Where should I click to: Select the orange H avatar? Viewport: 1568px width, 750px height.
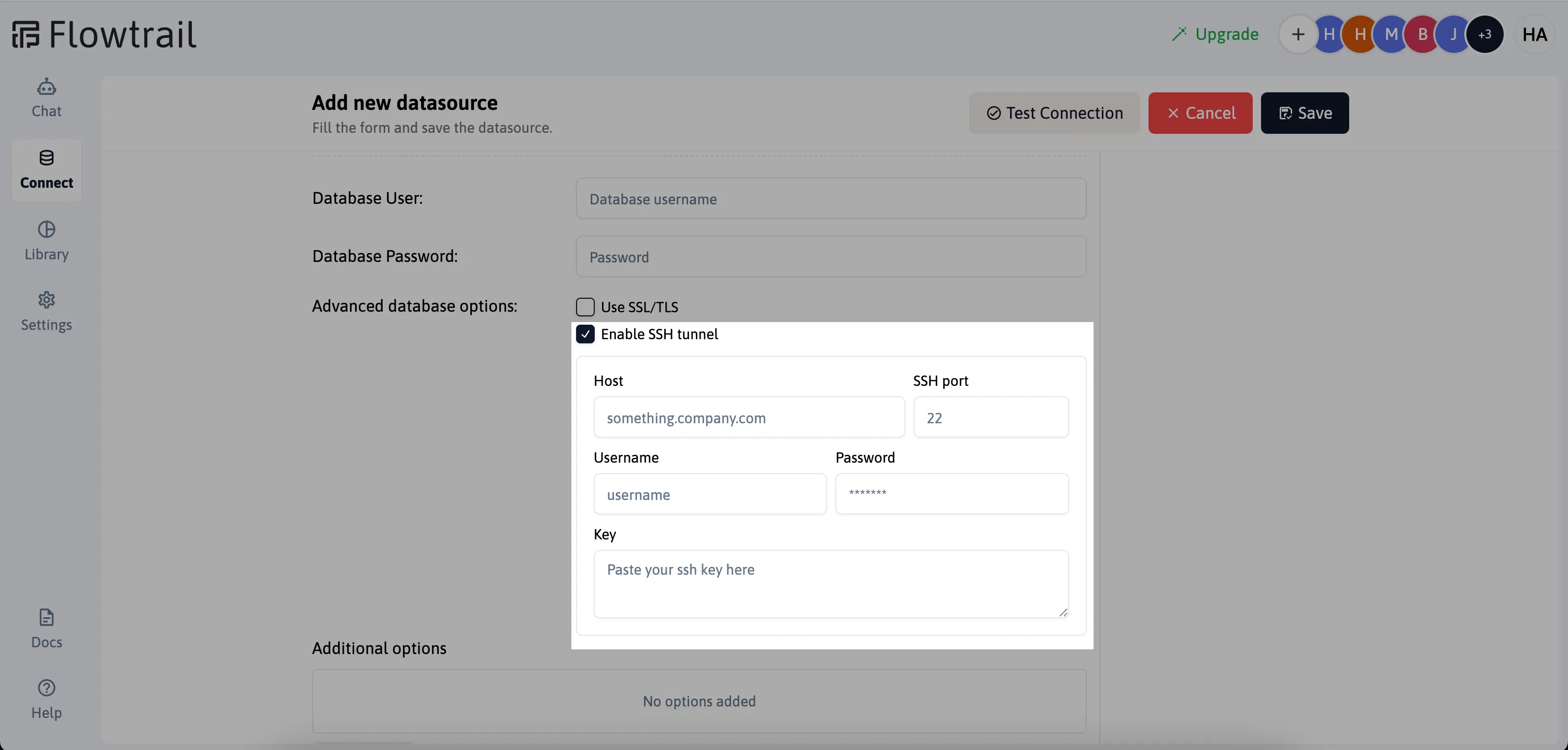pos(1360,34)
